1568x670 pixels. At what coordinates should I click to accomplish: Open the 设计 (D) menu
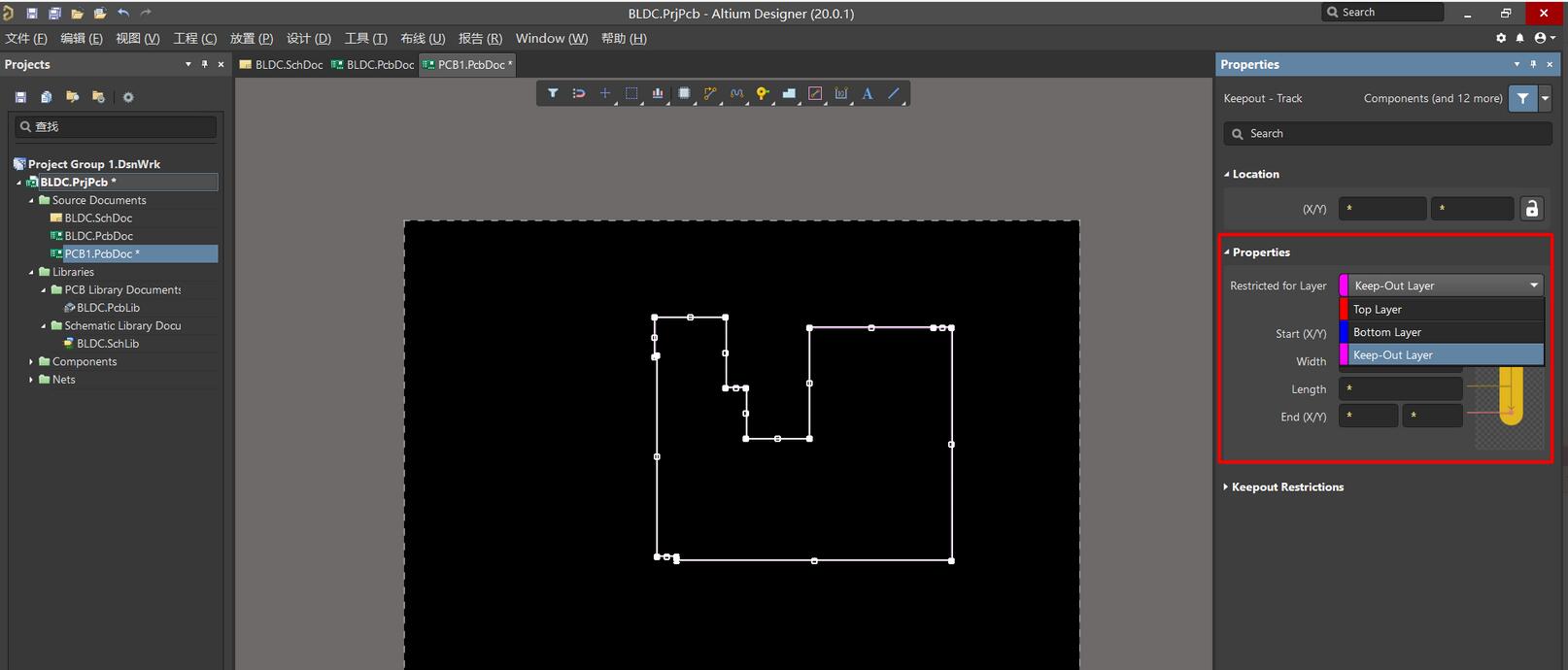[x=309, y=38]
